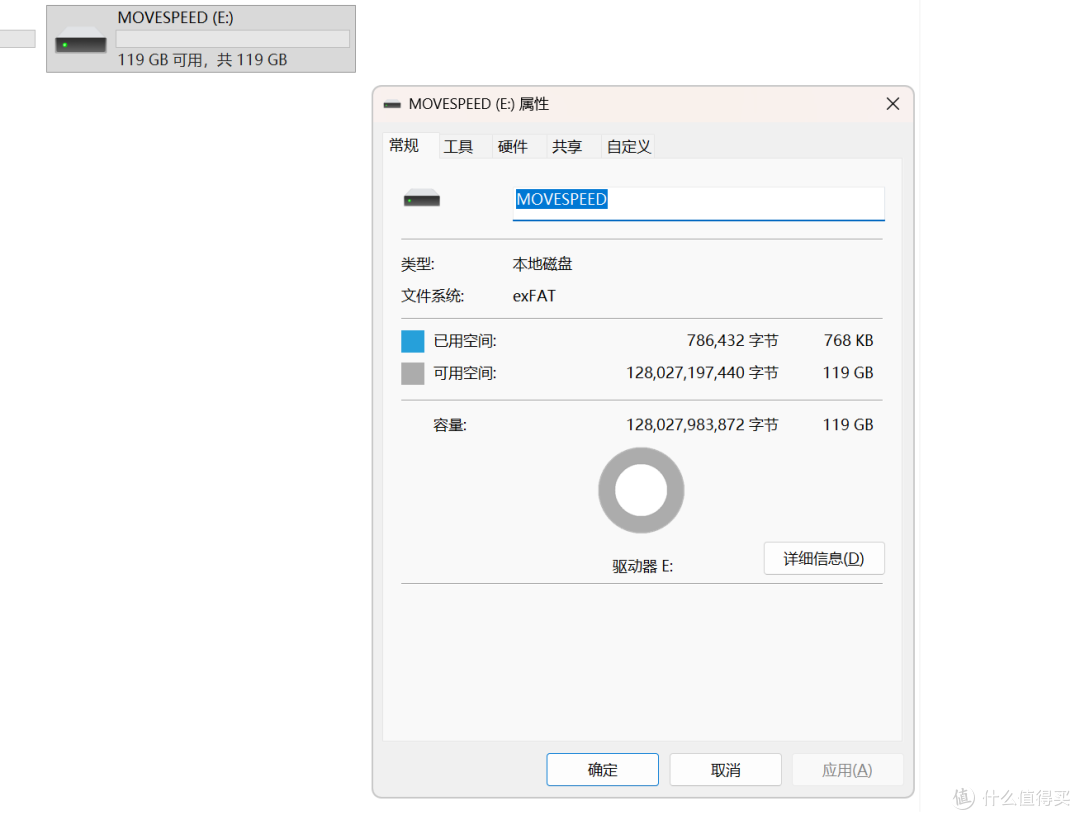This screenshot has height=820, width=1080.
Task: Select the MOVESPEED (E:) drive icon in Explorer
Action: tap(81, 40)
